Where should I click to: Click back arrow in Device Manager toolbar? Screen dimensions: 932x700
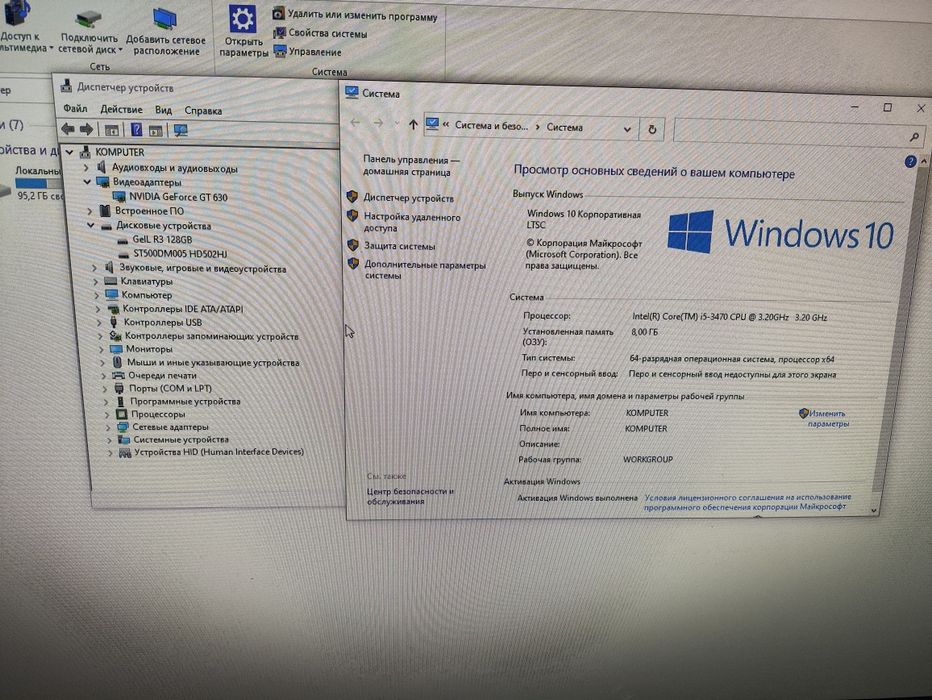click(68, 128)
